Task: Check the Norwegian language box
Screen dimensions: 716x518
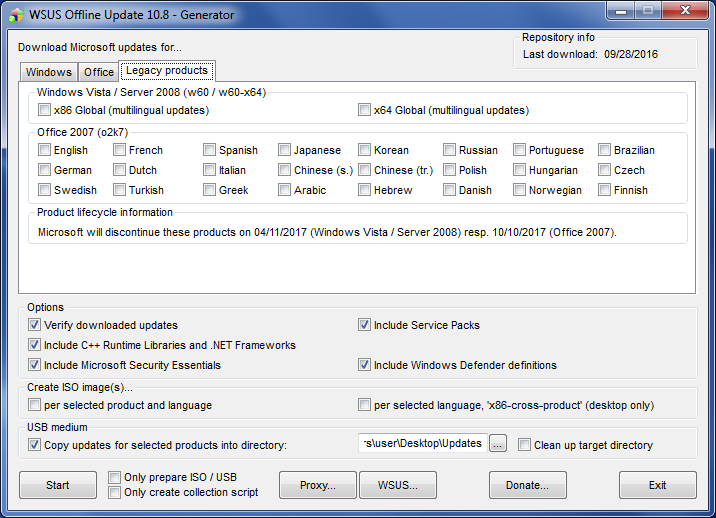Action: coord(519,190)
